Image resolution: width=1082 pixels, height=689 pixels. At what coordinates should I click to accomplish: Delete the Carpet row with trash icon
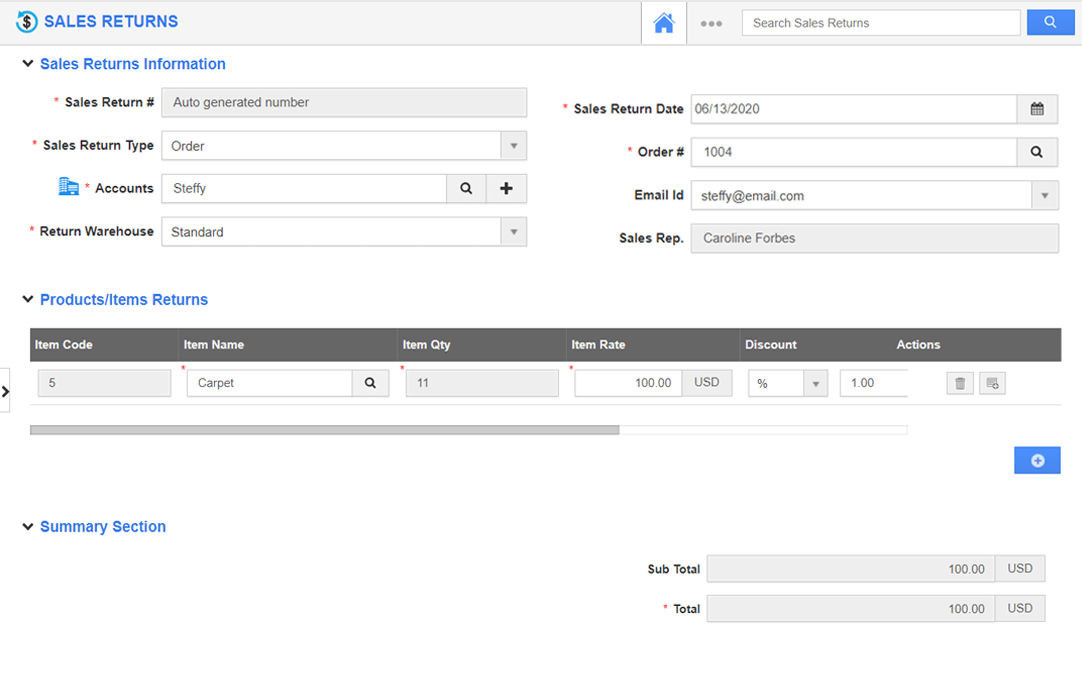click(x=960, y=383)
